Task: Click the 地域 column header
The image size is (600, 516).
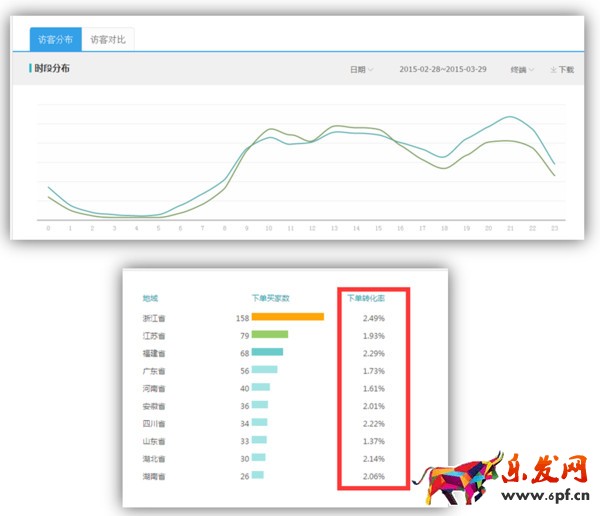Action: 150,298
